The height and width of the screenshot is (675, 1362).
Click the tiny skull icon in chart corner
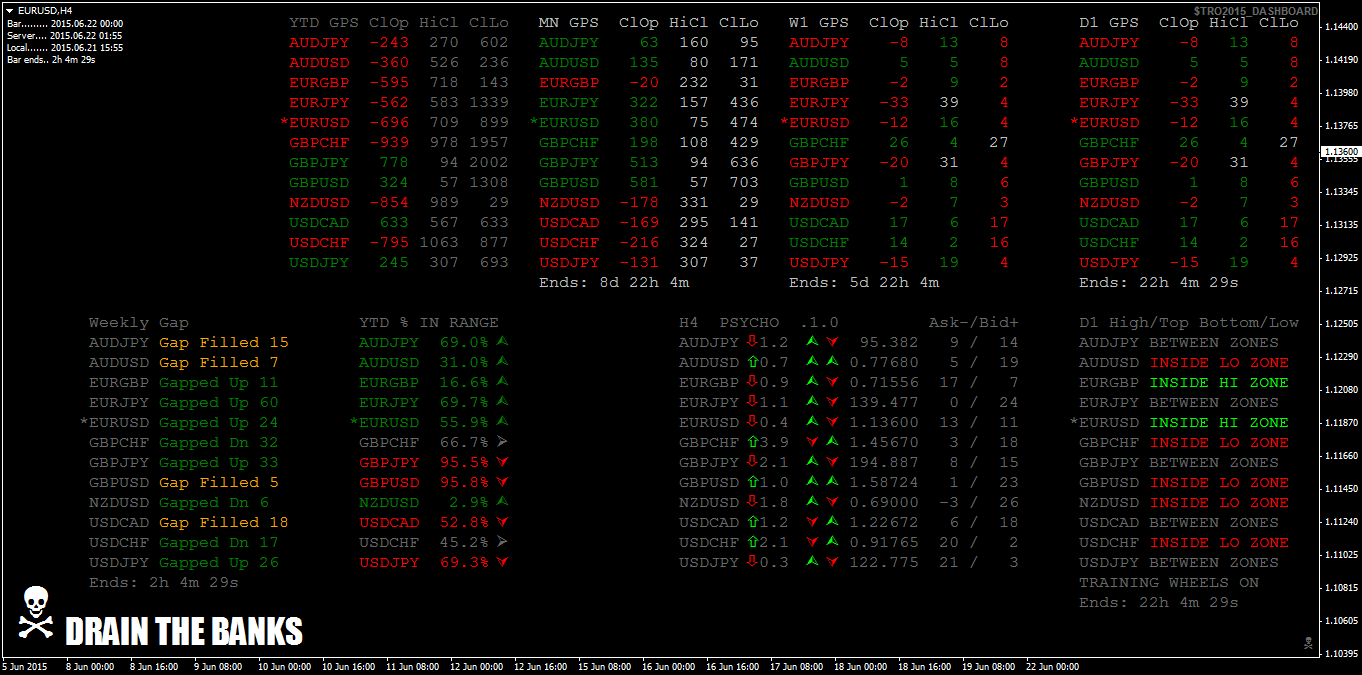click(x=1308, y=641)
